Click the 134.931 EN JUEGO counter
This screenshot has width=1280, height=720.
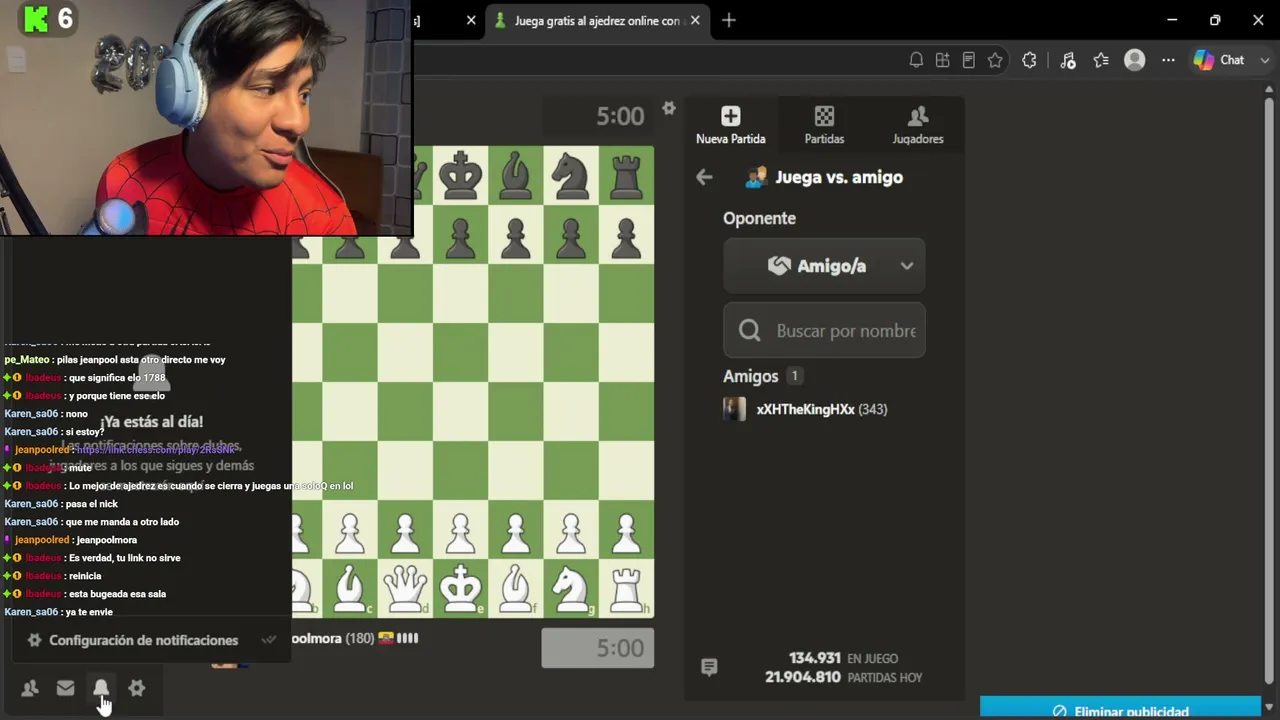click(x=843, y=658)
